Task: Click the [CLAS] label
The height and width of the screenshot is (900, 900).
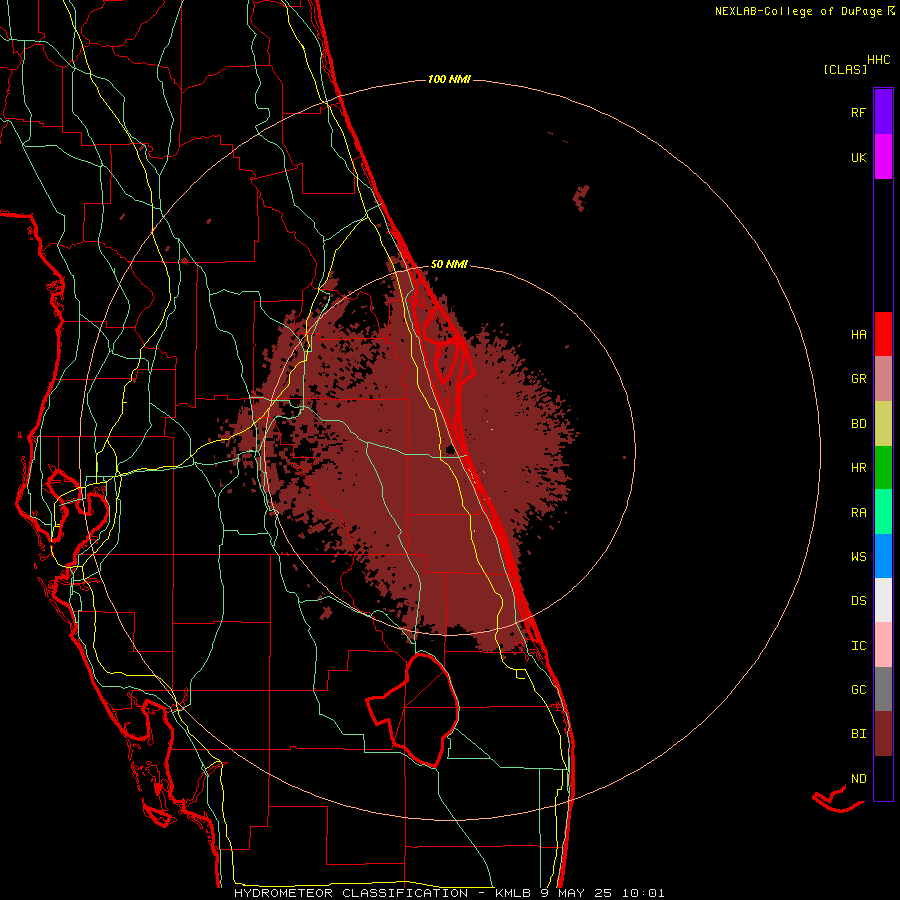Action: tap(845, 70)
